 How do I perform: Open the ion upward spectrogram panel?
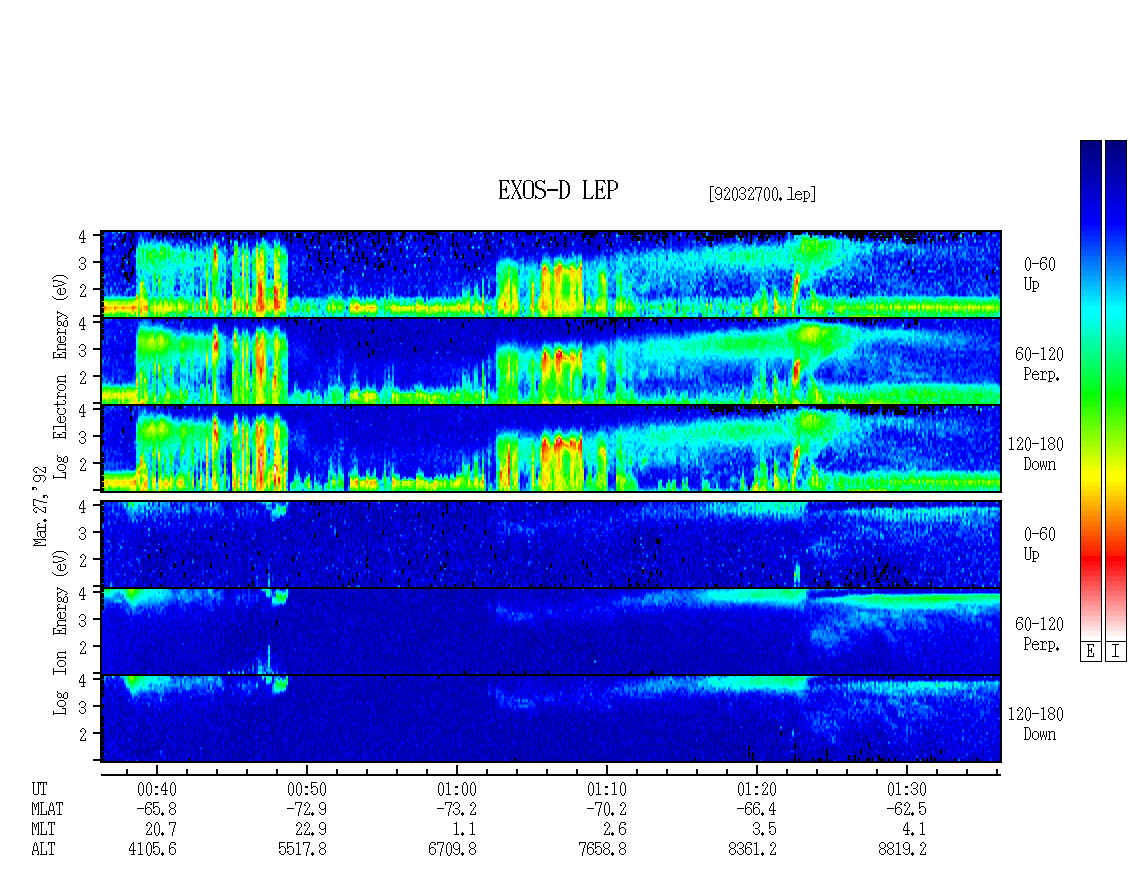(551, 544)
